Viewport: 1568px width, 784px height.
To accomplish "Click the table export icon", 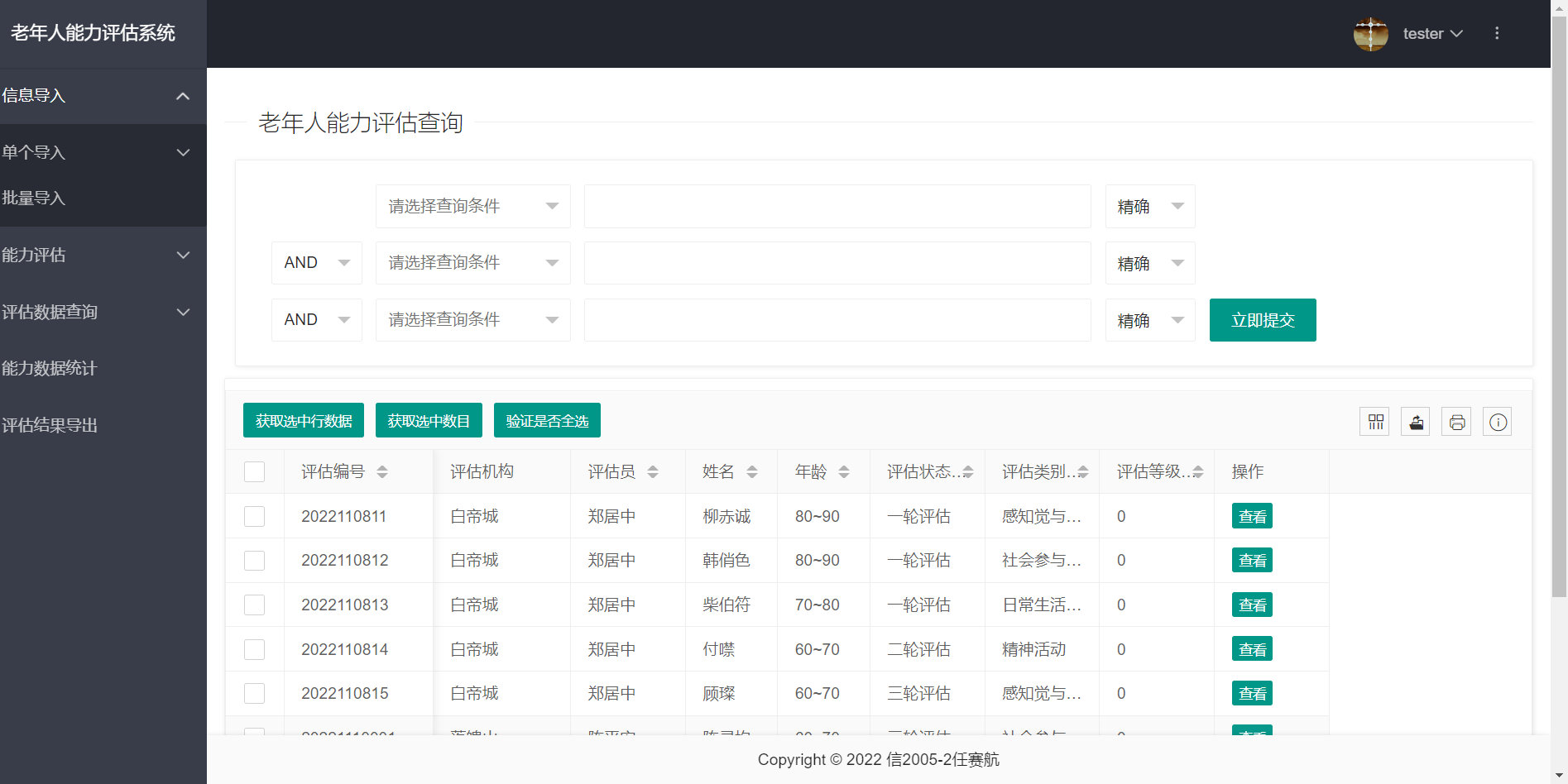I will pos(1416,422).
